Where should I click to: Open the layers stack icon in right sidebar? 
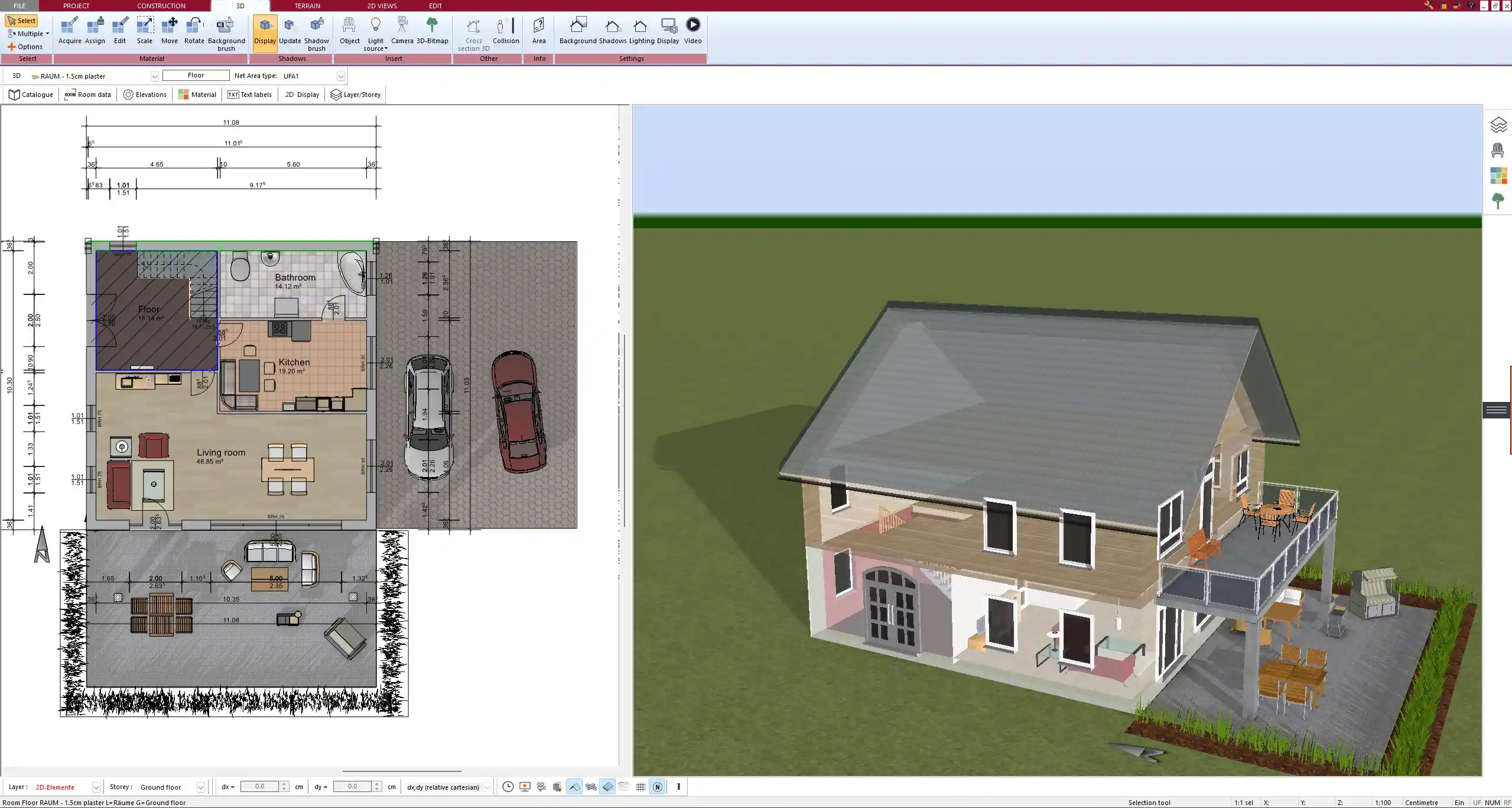1498,125
